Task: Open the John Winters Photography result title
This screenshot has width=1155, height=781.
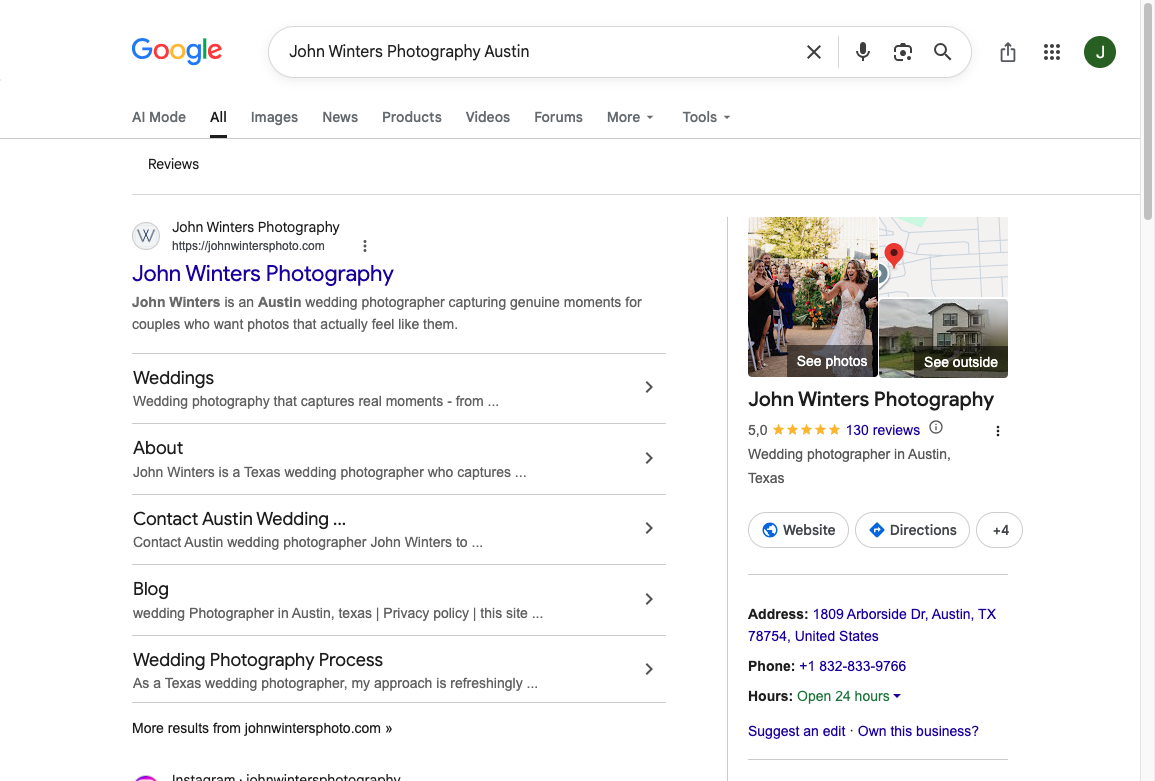Action: 263,274
